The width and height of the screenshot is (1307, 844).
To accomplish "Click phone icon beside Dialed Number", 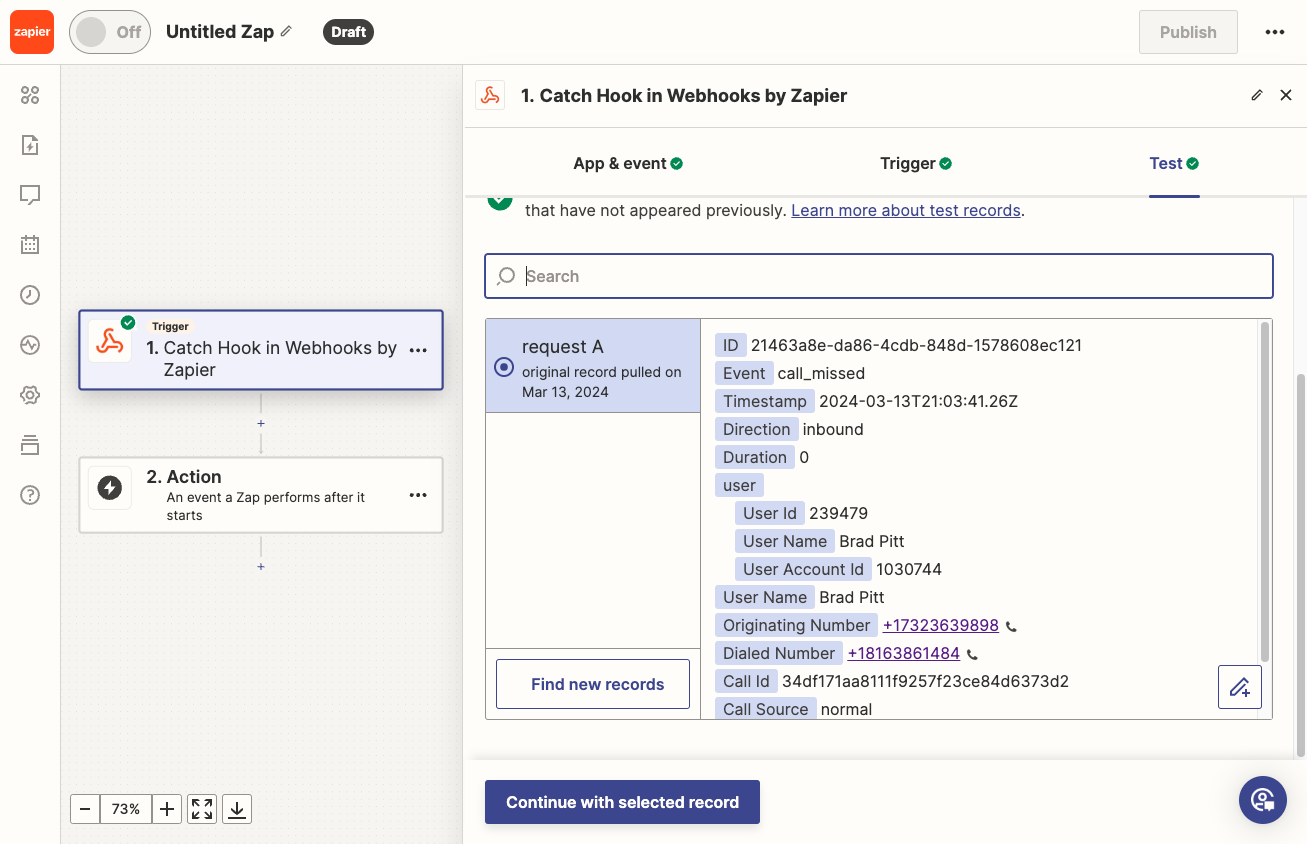I will pos(972,655).
